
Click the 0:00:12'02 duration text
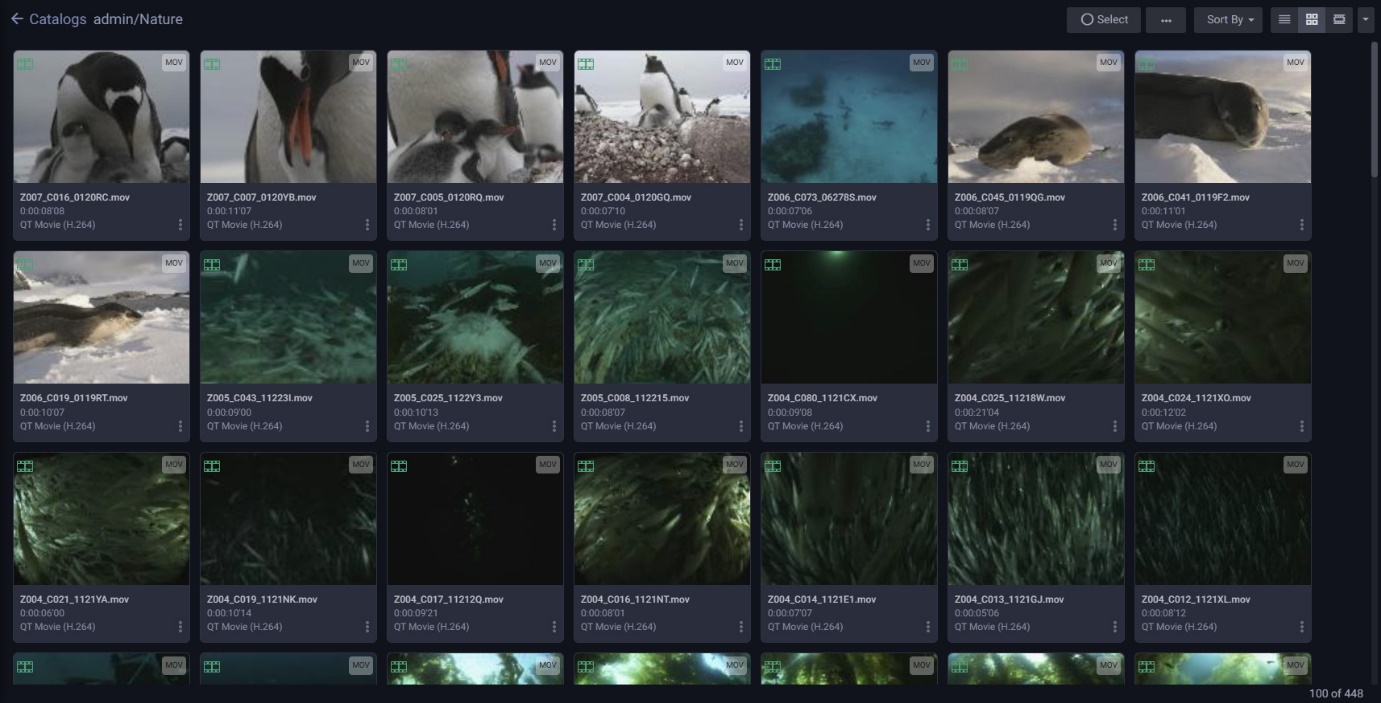pos(1162,412)
